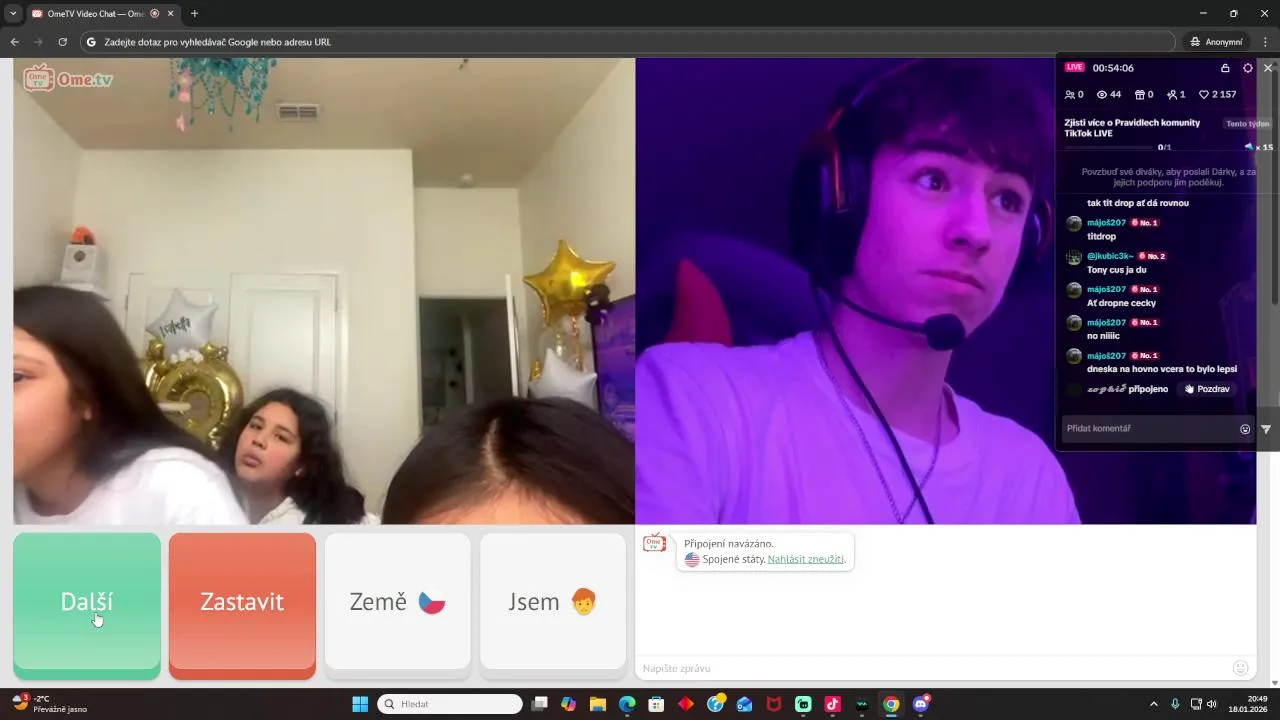Click the titdrop comment text
The height and width of the screenshot is (720, 1280).
coord(1101,237)
